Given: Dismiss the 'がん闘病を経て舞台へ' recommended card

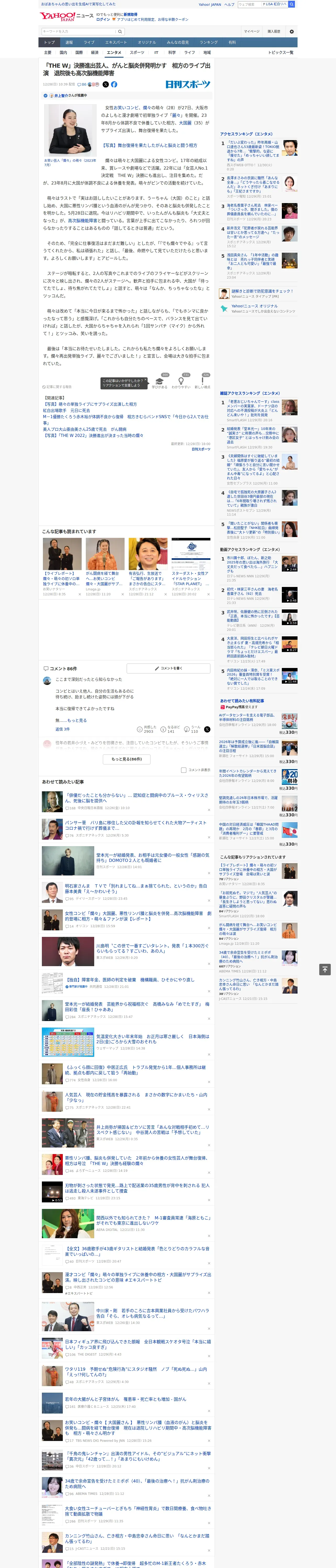Looking at the screenshot, I should point(122,594).
